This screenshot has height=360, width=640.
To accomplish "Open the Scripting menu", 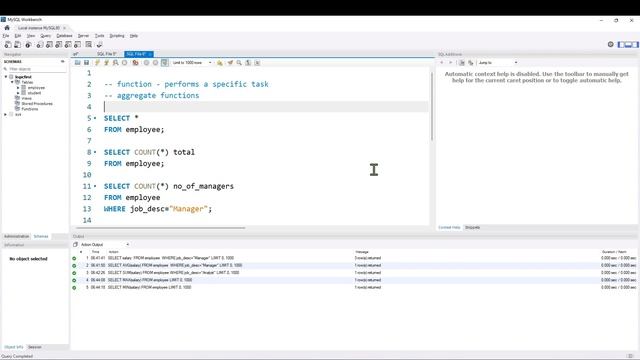I will 117,36.
